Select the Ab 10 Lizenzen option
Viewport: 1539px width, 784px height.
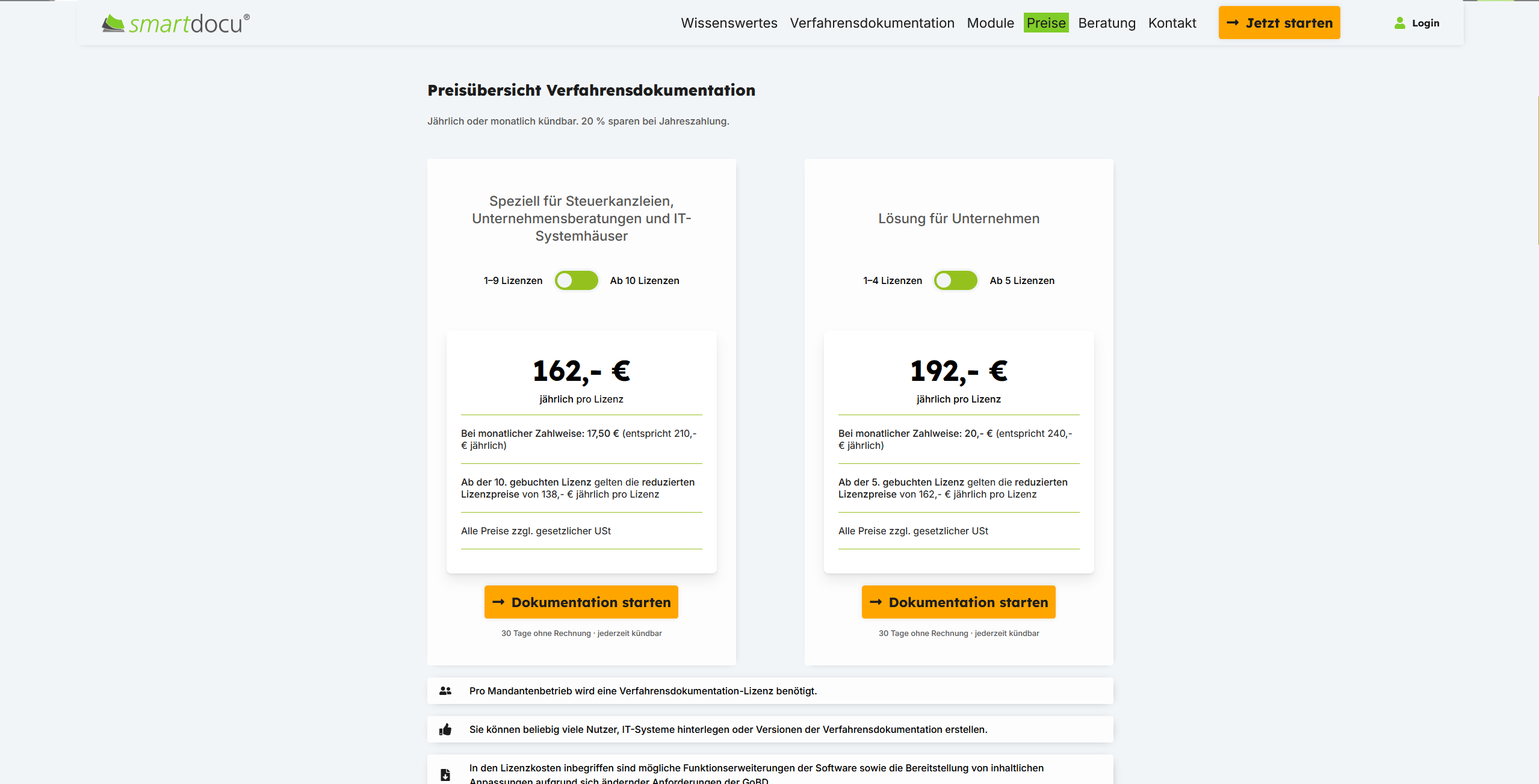(644, 280)
